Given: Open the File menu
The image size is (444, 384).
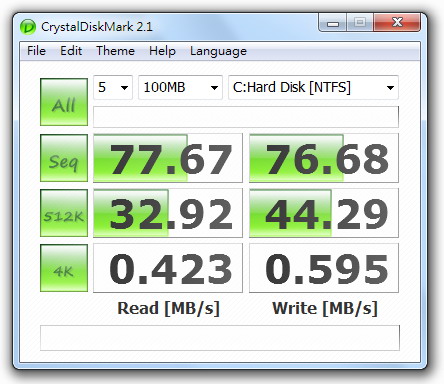Looking at the screenshot, I should [36, 51].
